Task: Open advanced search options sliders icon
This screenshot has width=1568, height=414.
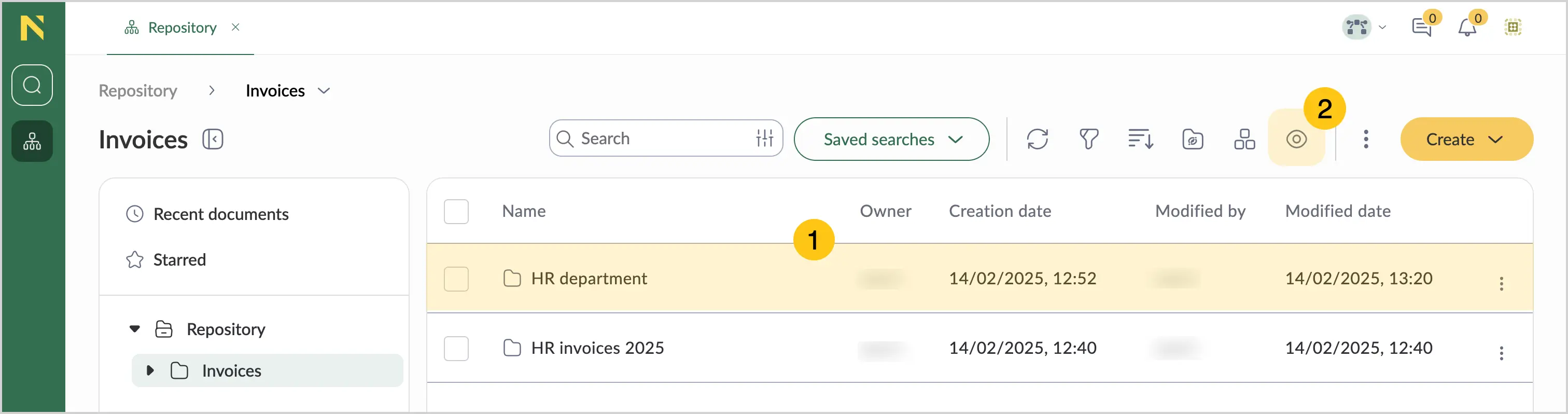Action: pyautogui.click(x=764, y=139)
